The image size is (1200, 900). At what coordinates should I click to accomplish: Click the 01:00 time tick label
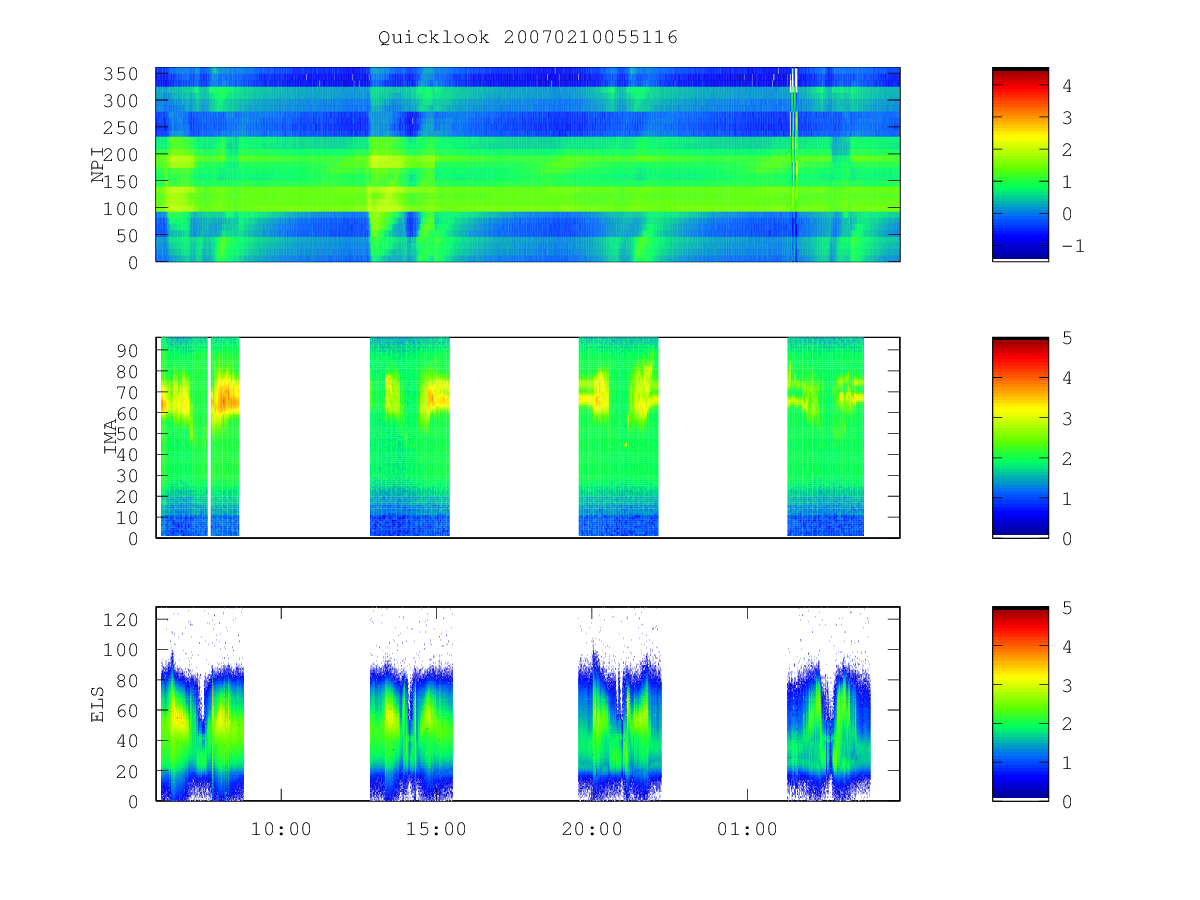coord(747,829)
